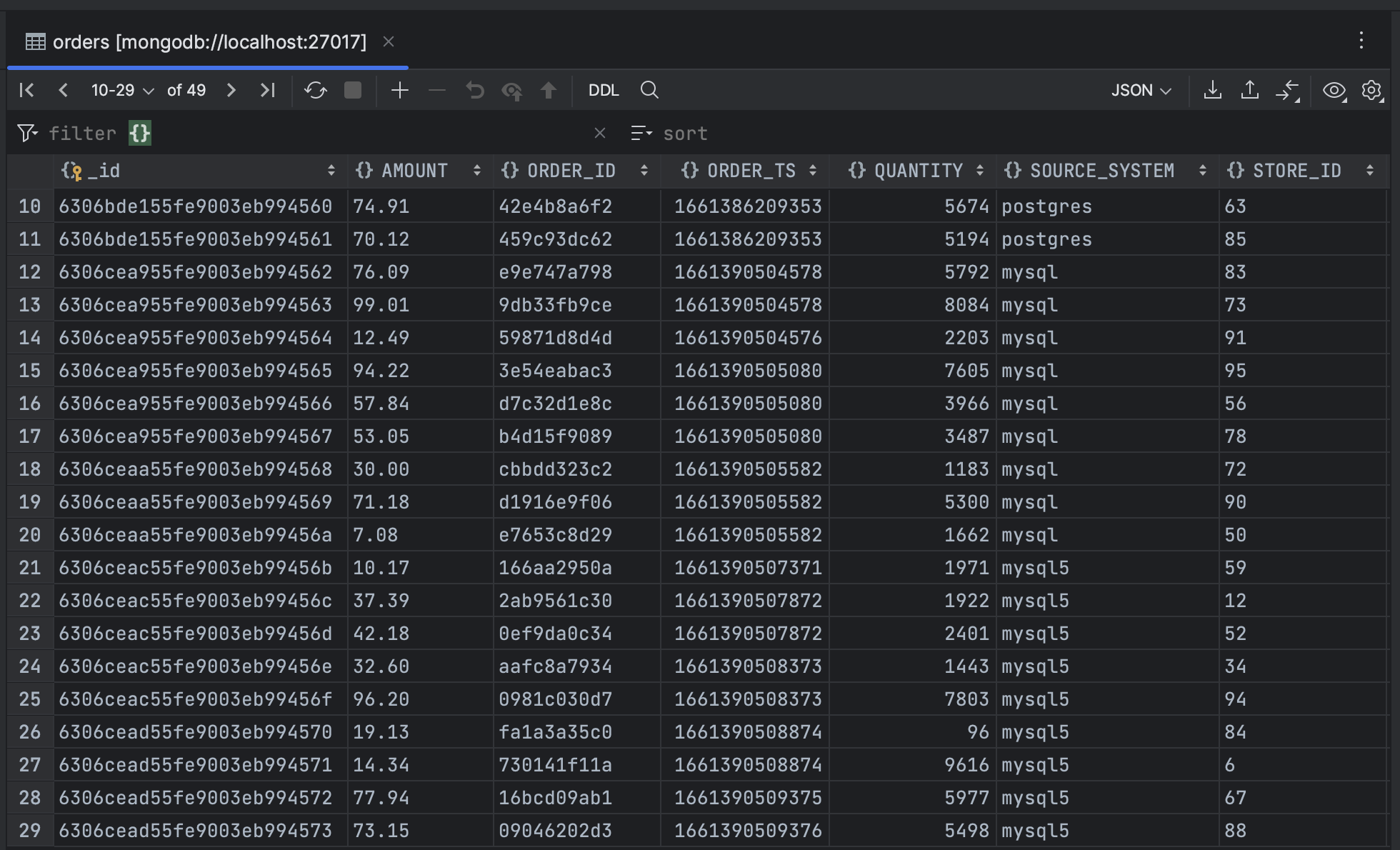Viewport: 1400px width, 850px height.
Task: Open the three-dot tab options menu
Action: pyautogui.click(x=1361, y=40)
